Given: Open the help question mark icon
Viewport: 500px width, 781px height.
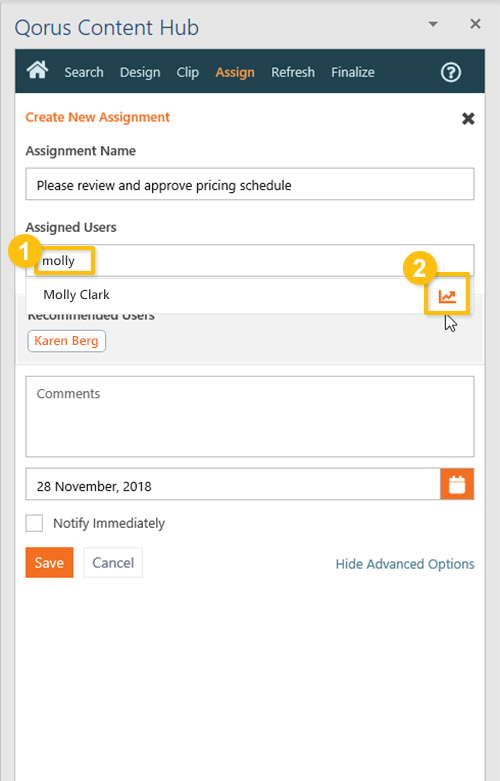Looking at the screenshot, I should tap(451, 72).
